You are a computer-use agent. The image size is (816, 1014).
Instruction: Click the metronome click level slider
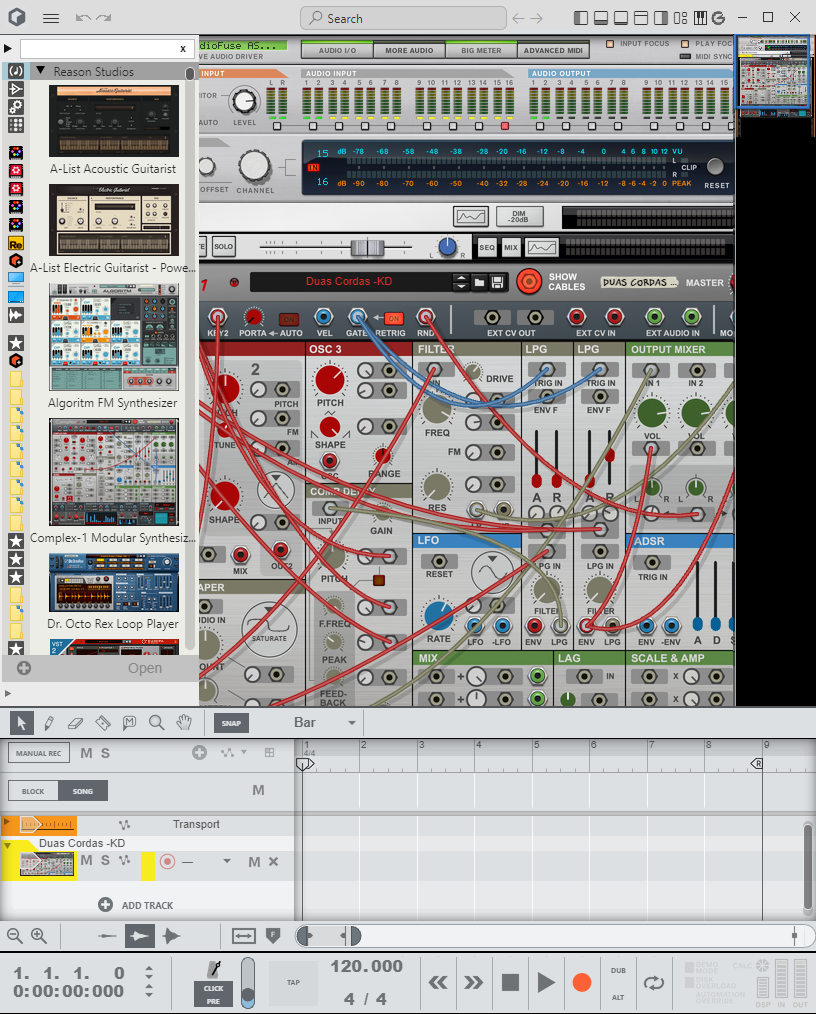point(248,982)
